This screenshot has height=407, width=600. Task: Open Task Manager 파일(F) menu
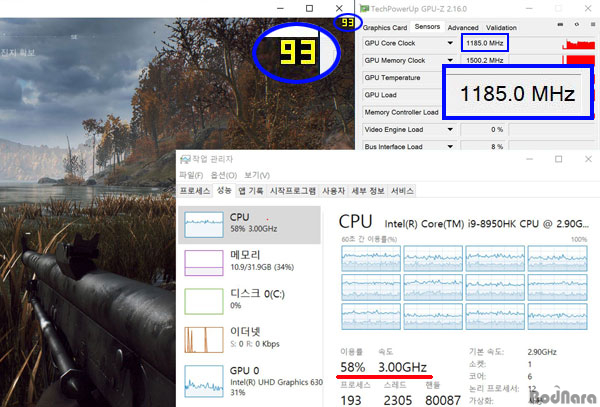191,175
